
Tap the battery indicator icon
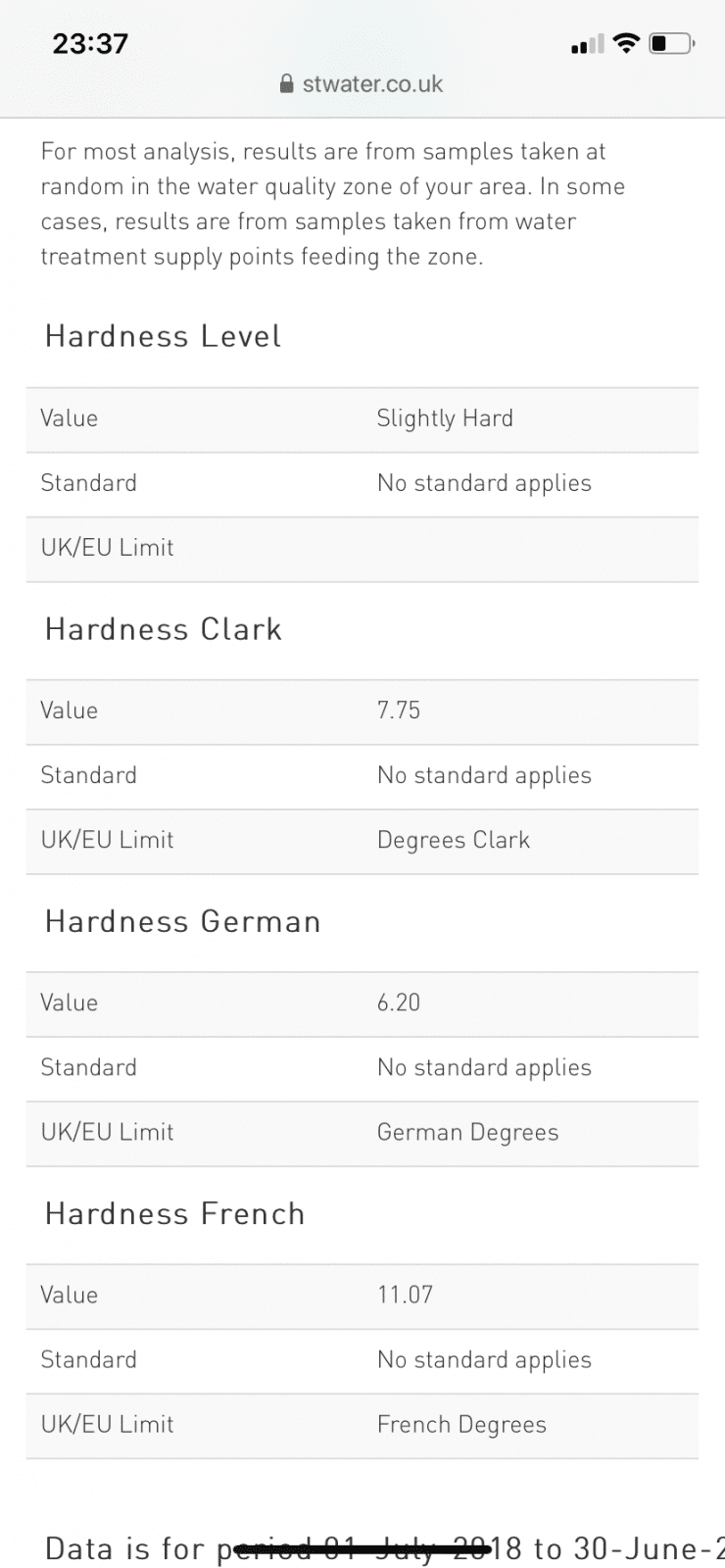(672, 43)
